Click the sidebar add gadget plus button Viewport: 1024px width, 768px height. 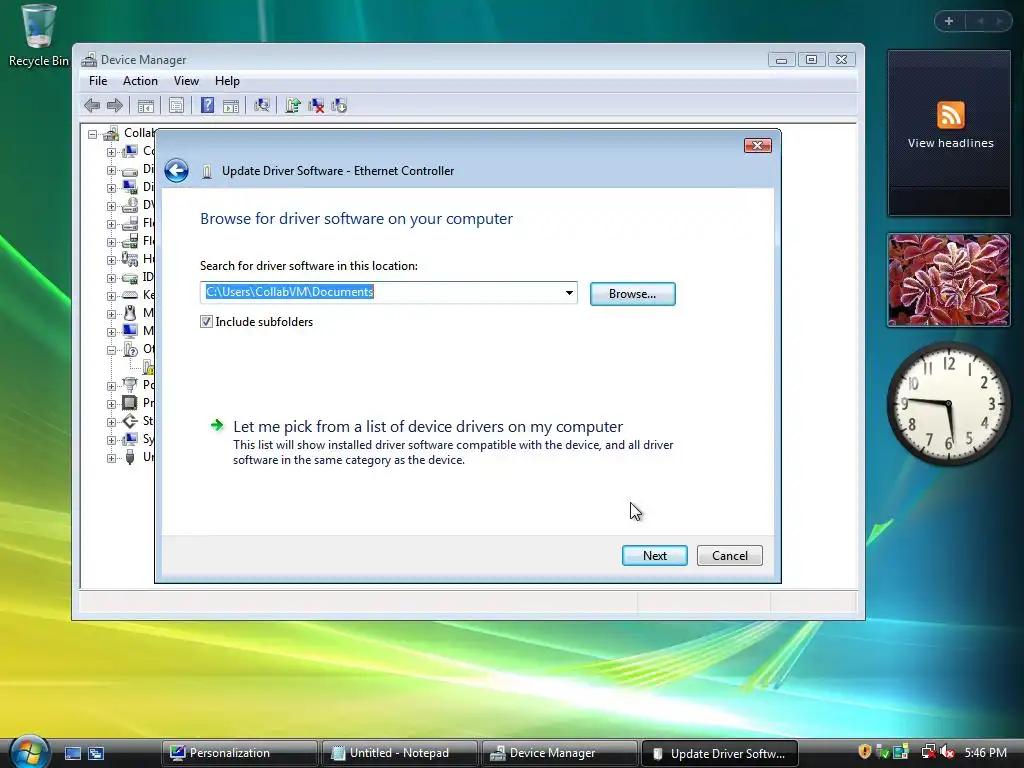coord(949,21)
